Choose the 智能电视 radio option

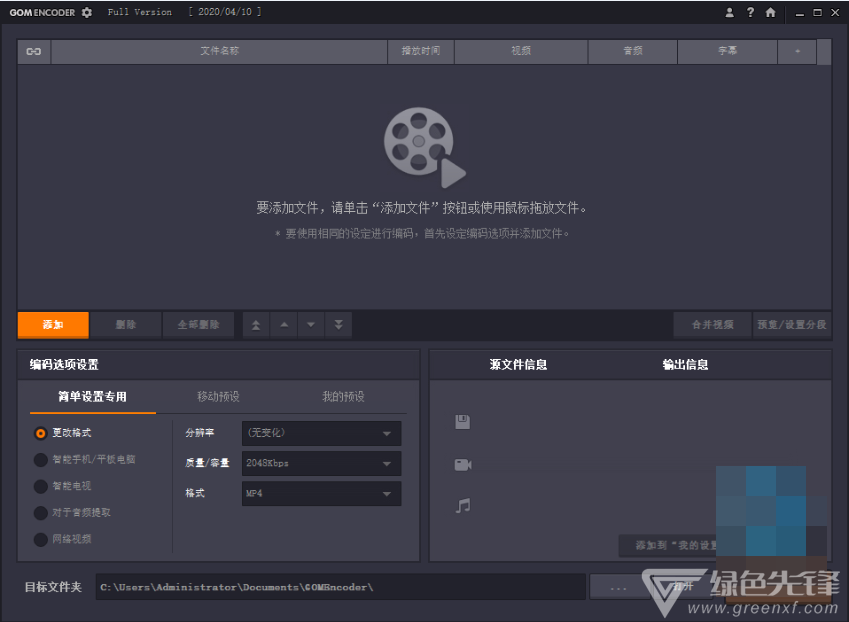pos(41,486)
